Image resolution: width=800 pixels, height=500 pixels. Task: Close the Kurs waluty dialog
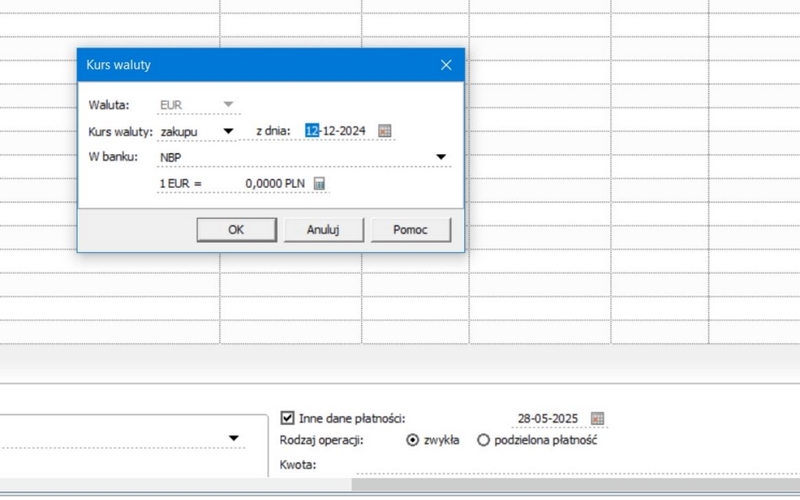coord(446,65)
